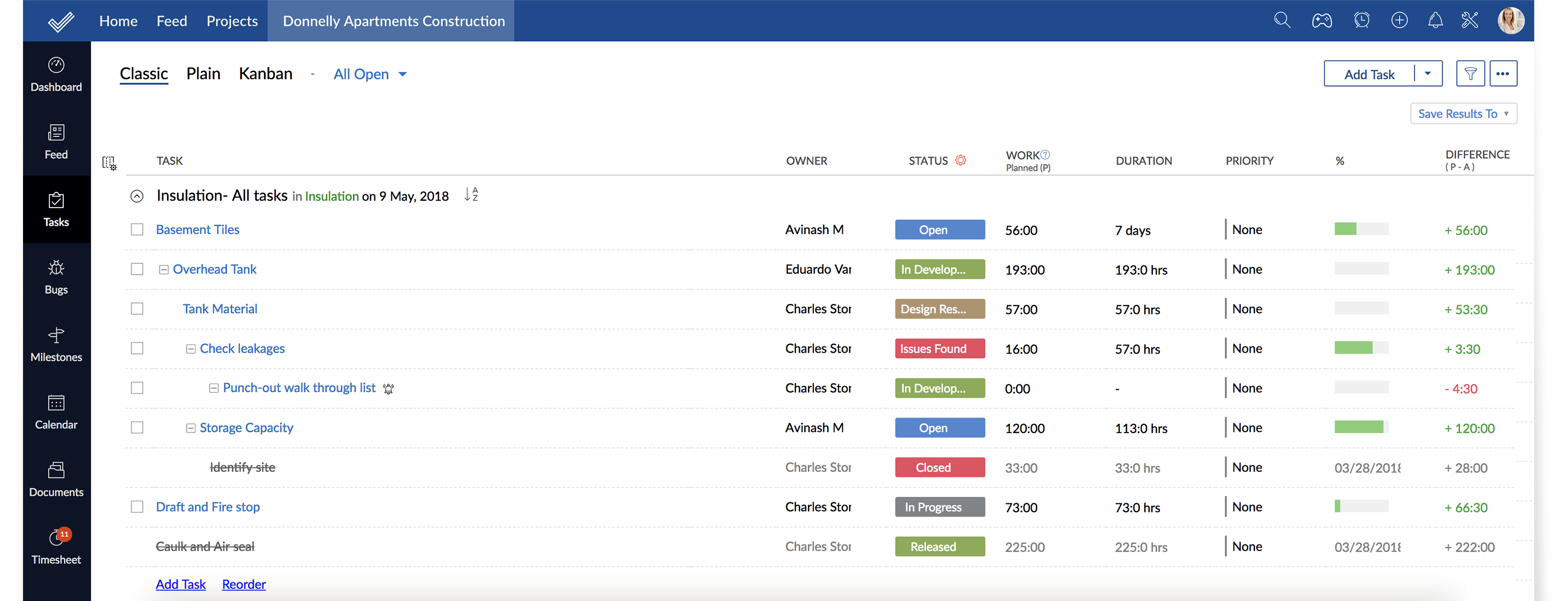Open the All Open filter dropdown
Screen dimensions: 1568x601
(369, 74)
